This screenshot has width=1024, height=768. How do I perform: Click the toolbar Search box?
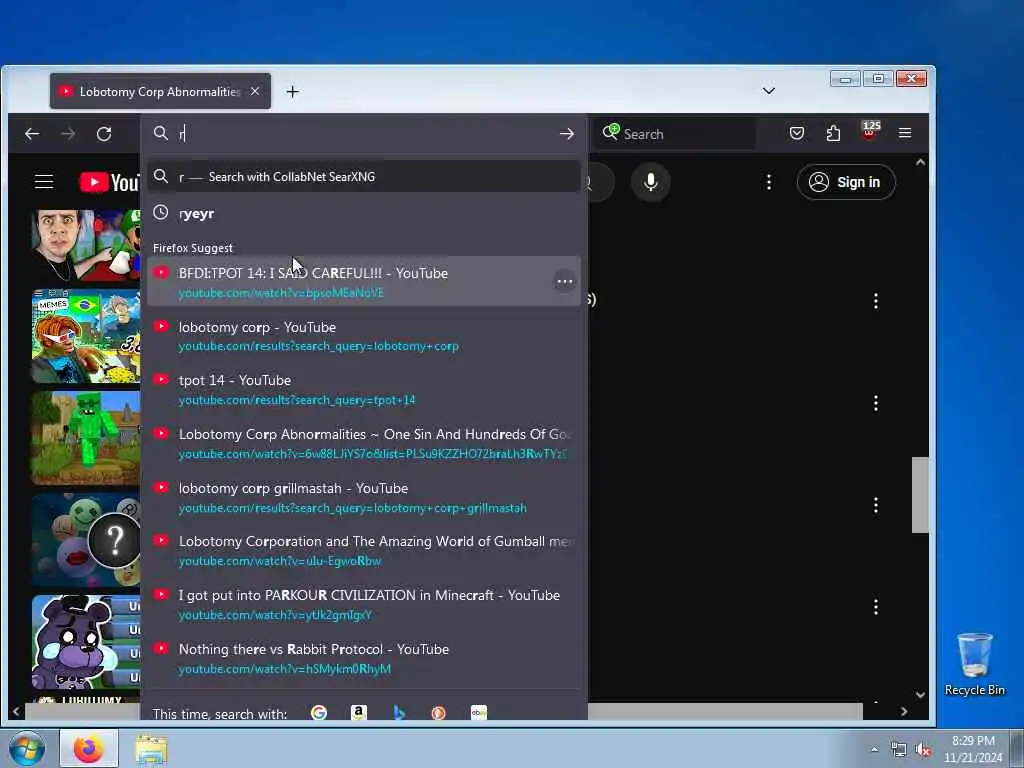pos(676,134)
